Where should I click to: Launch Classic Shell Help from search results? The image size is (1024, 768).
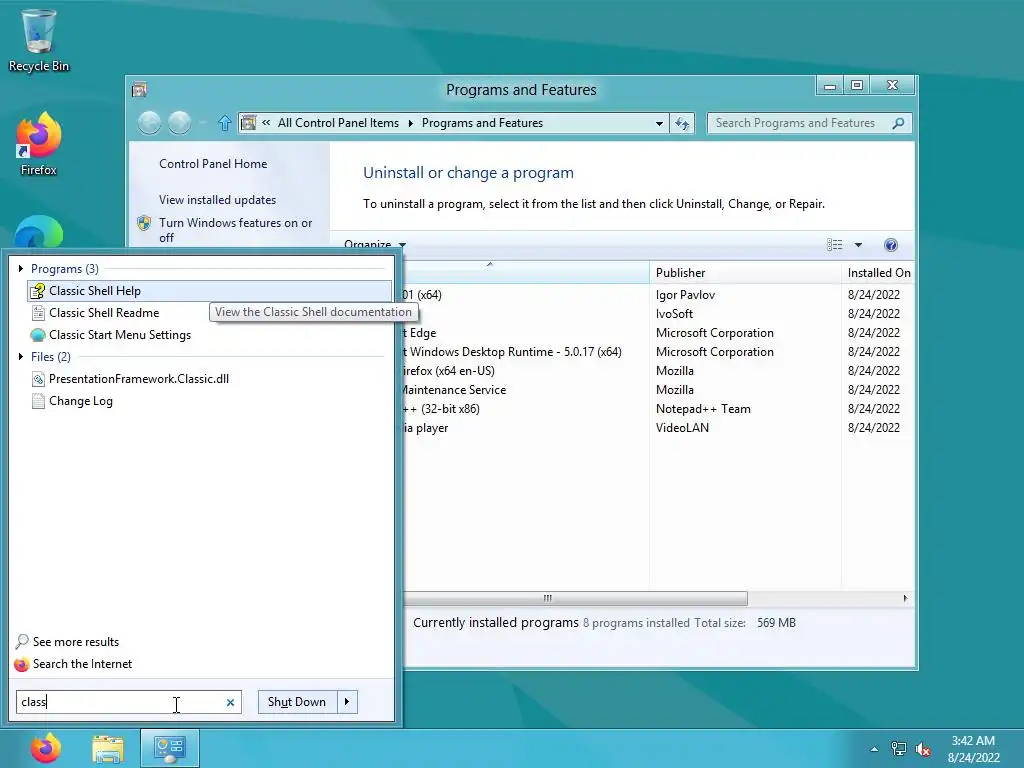point(209,291)
